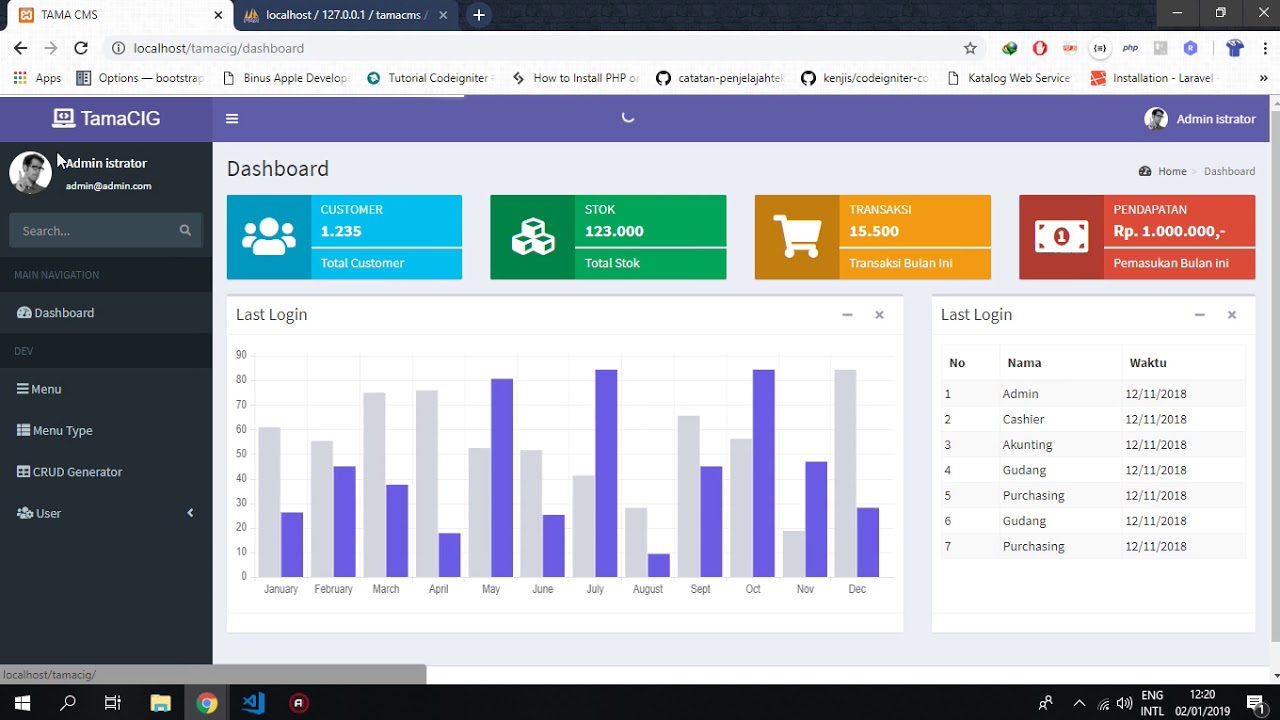Click the TamaCIG logo link
The image size is (1280, 720).
pyautogui.click(x=106, y=118)
